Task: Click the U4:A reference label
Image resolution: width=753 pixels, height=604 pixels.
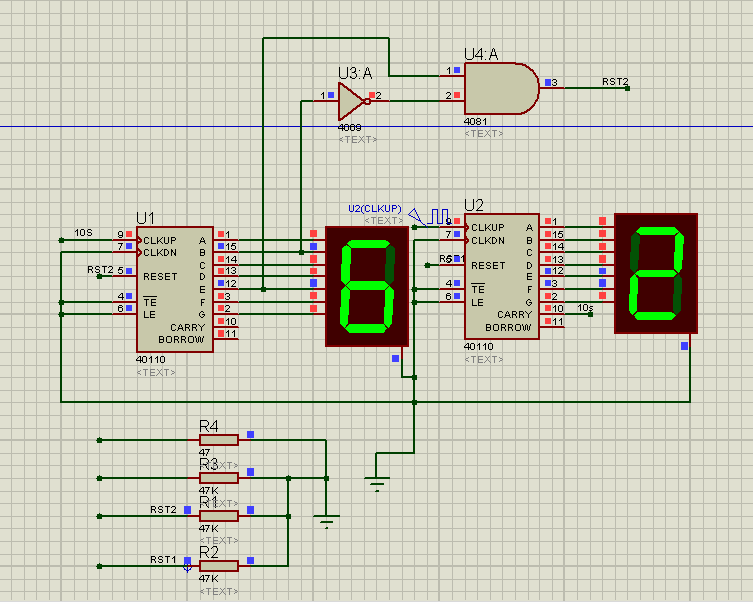Action: pos(481,55)
